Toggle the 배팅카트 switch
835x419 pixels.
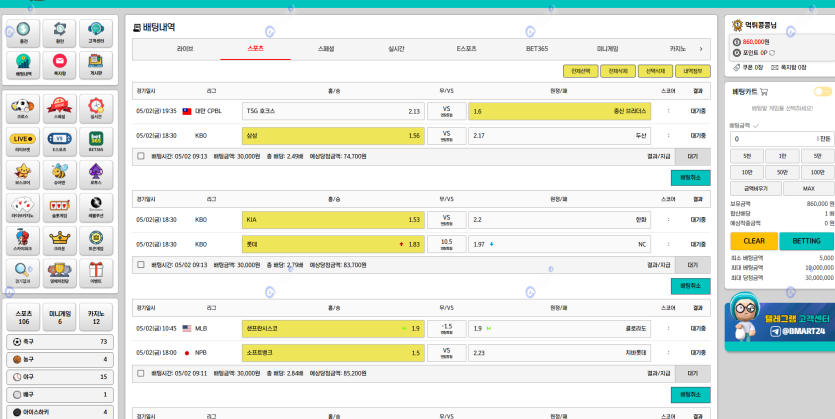[x=822, y=91]
